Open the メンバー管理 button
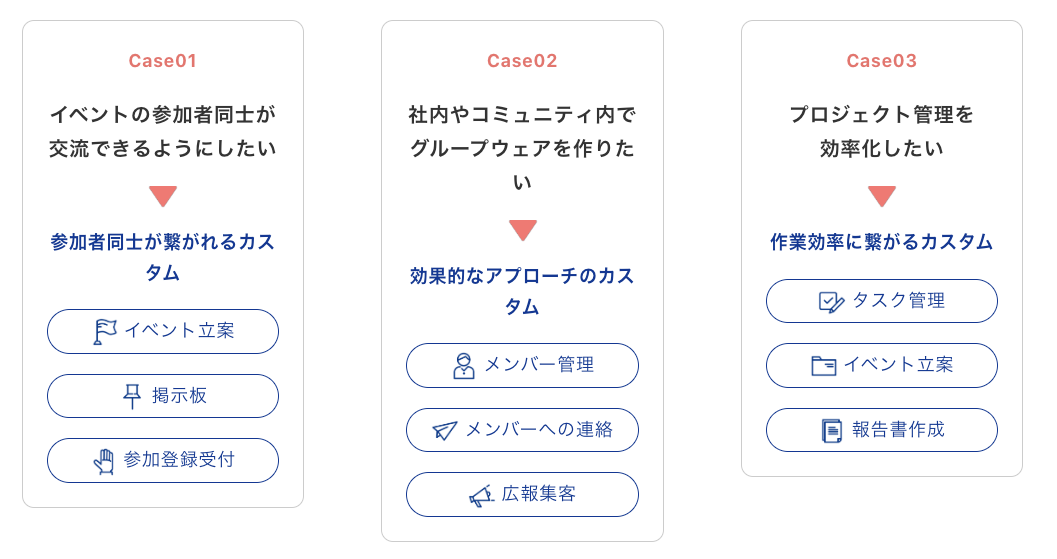The image size is (1057, 559). [x=522, y=366]
